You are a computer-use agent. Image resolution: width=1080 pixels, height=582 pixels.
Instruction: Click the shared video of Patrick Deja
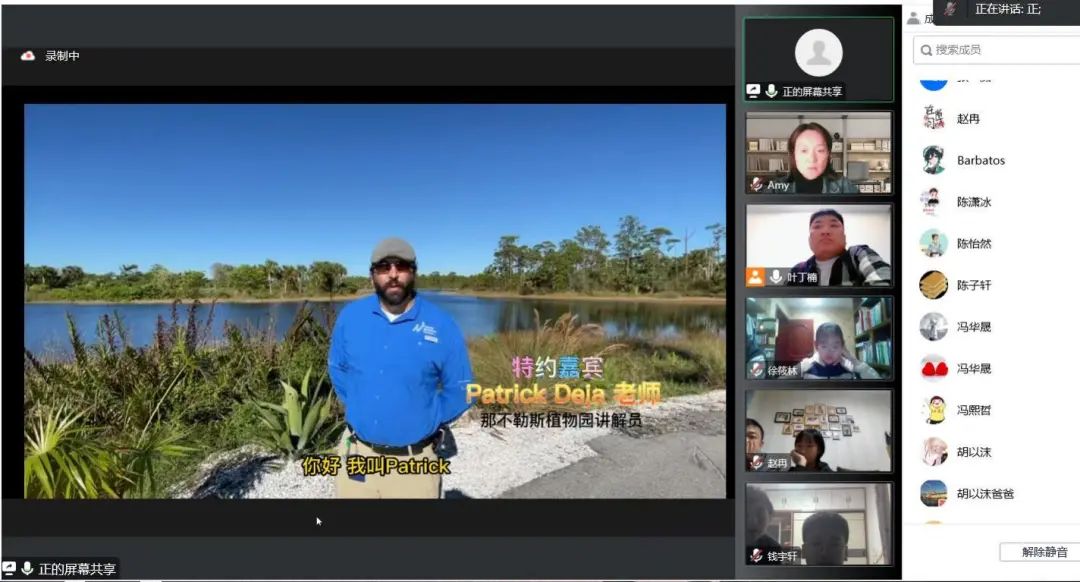375,301
